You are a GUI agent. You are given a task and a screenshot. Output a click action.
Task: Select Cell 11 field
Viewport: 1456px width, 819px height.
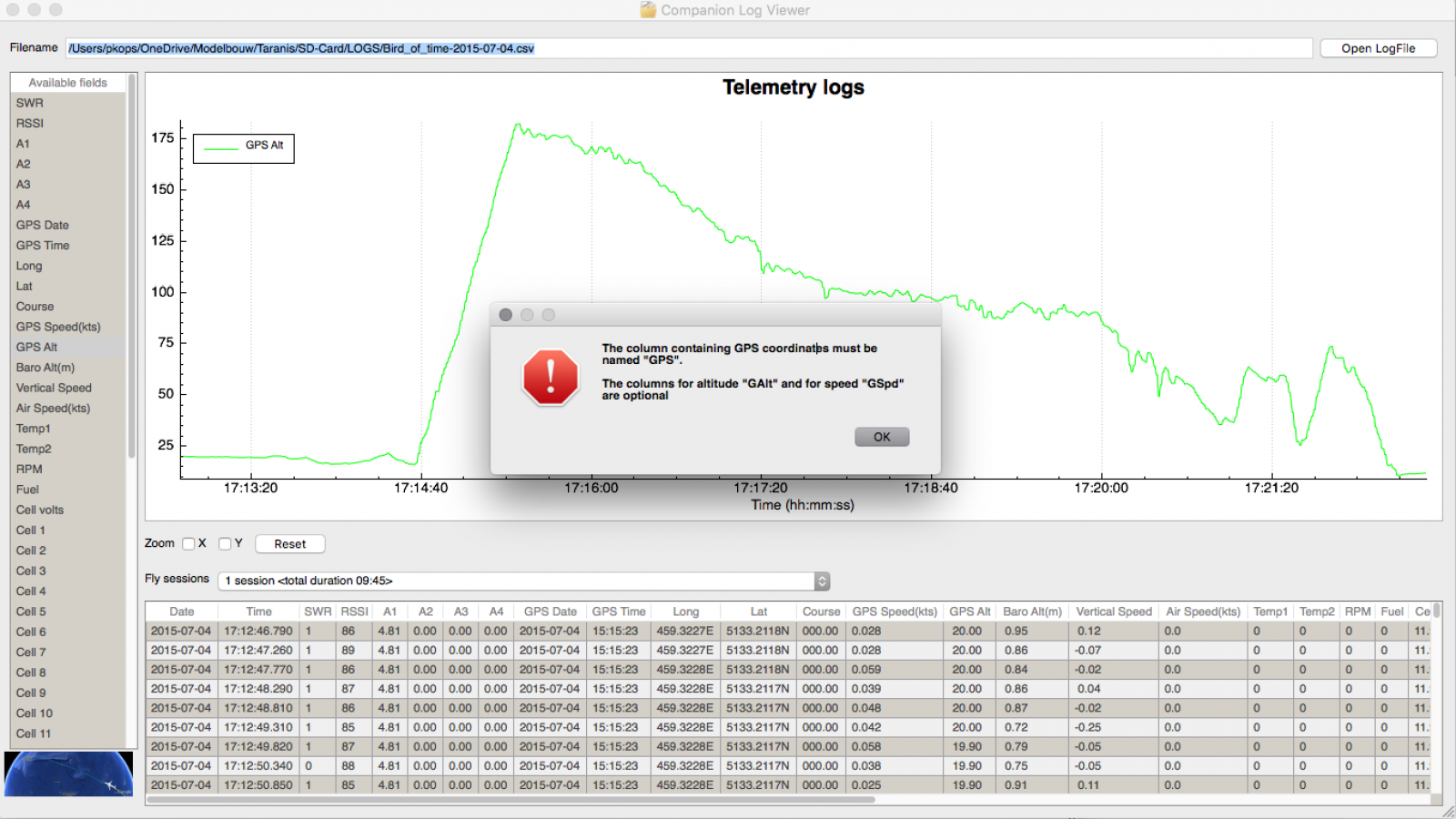(x=68, y=733)
